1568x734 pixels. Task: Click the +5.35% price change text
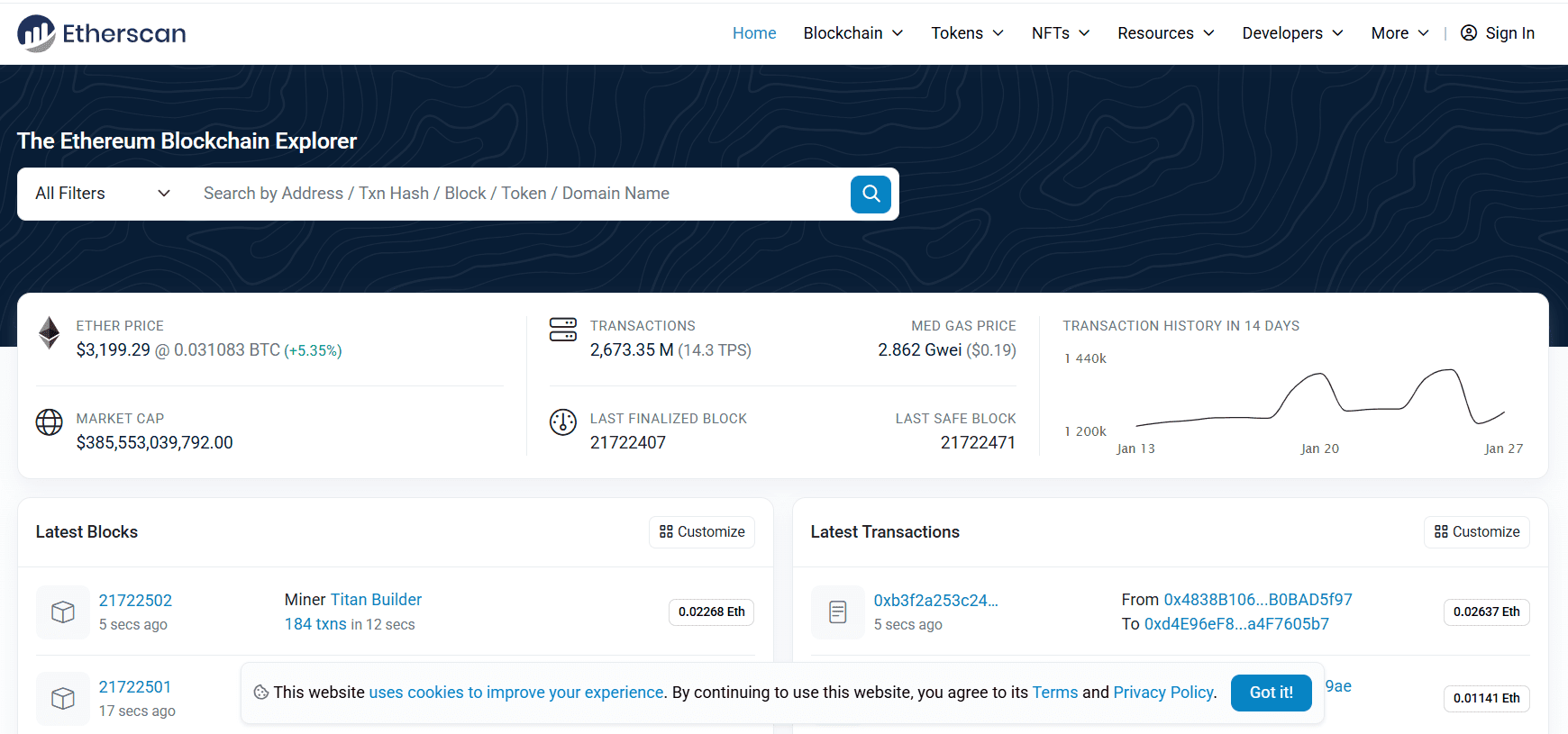313,351
